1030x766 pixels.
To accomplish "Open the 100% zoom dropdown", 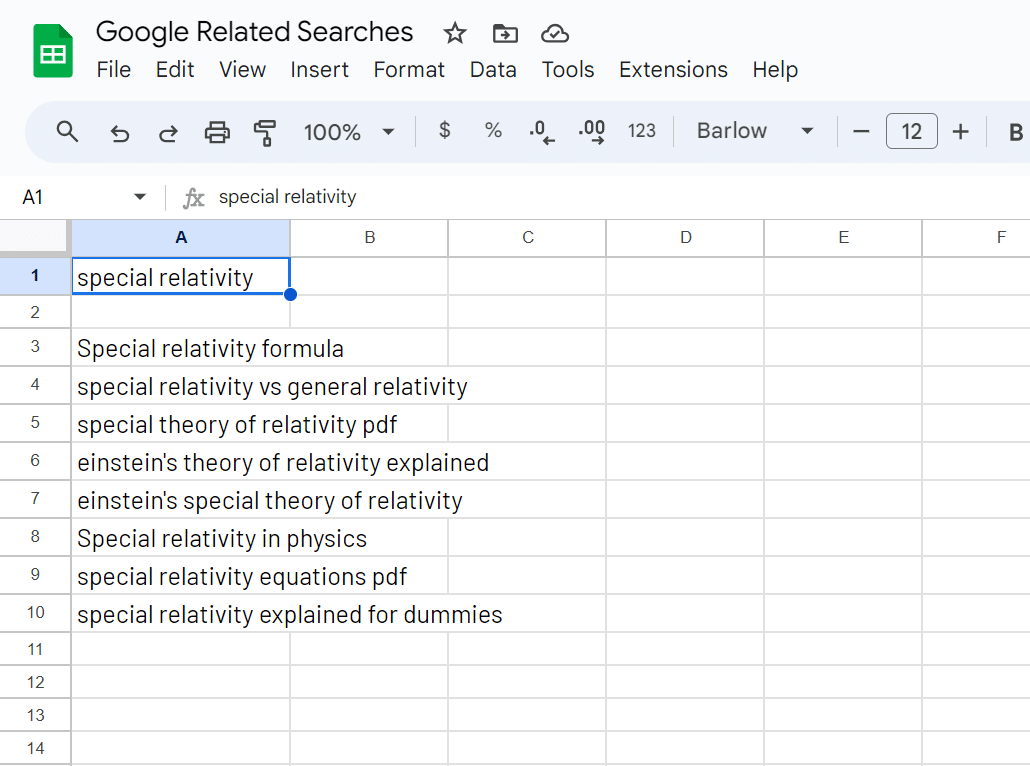I will pos(349,132).
